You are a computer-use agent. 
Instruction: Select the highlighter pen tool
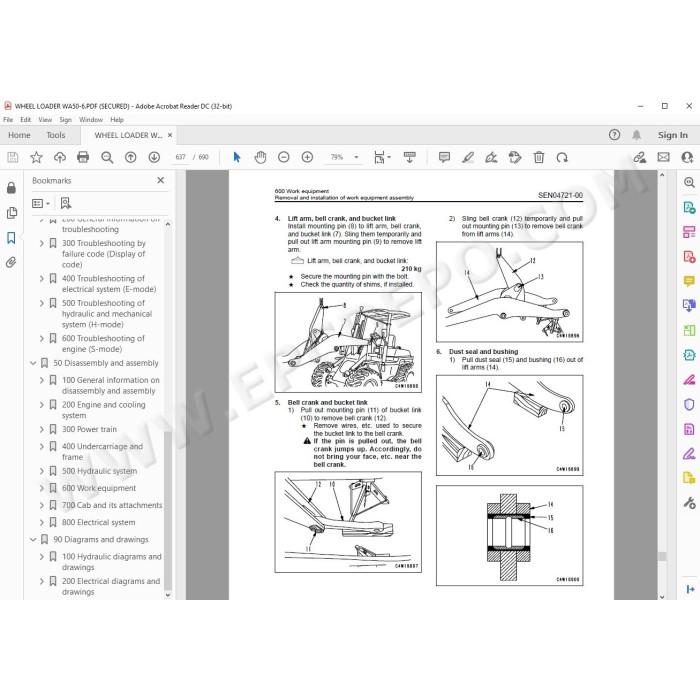(468, 157)
